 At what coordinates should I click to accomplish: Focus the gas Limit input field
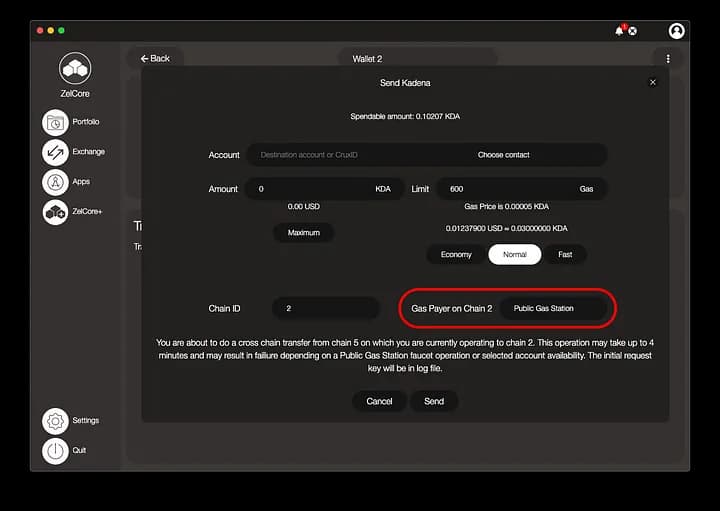pos(521,189)
